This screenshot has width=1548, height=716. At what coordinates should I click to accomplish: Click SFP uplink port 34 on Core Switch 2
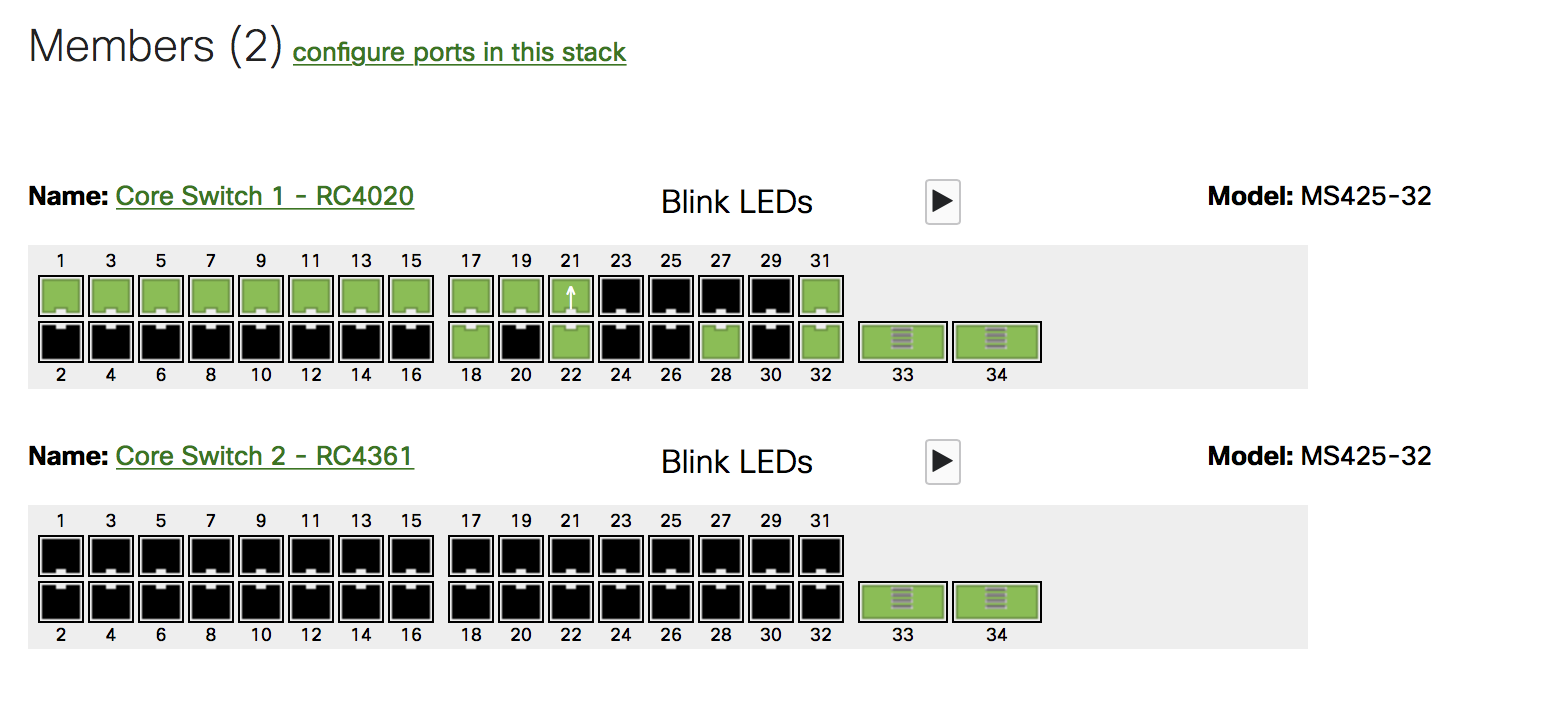click(x=997, y=601)
